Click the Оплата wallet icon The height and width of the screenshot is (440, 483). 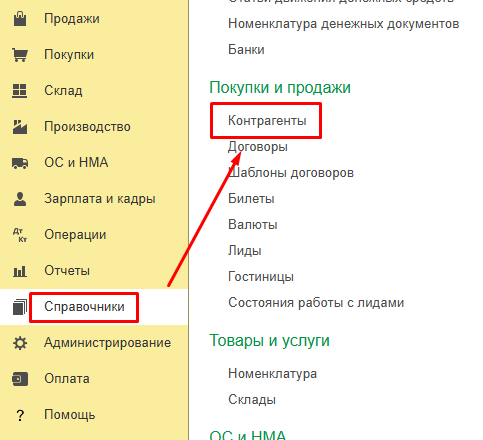(x=20, y=379)
